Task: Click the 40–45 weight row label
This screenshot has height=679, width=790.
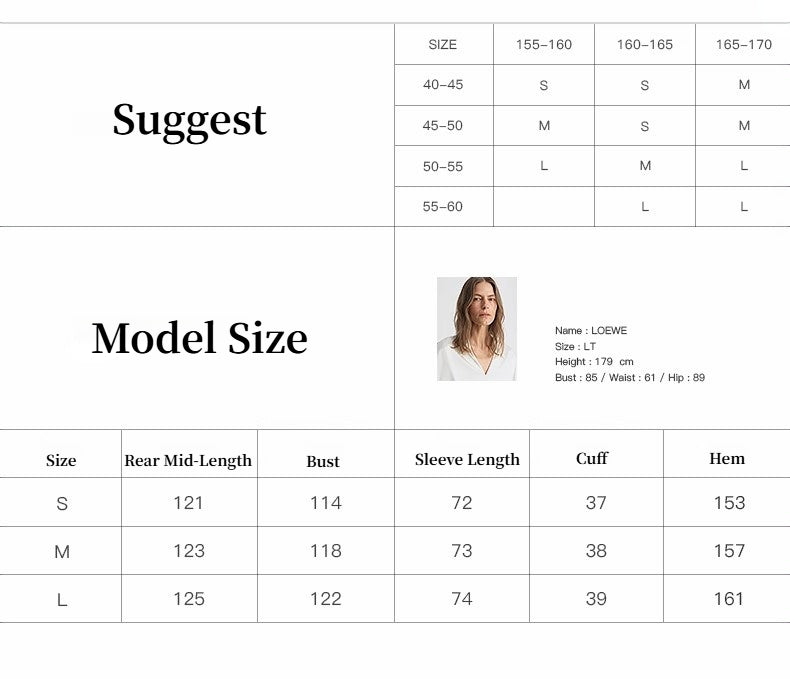Action: pyautogui.click(x=443, y=85)
